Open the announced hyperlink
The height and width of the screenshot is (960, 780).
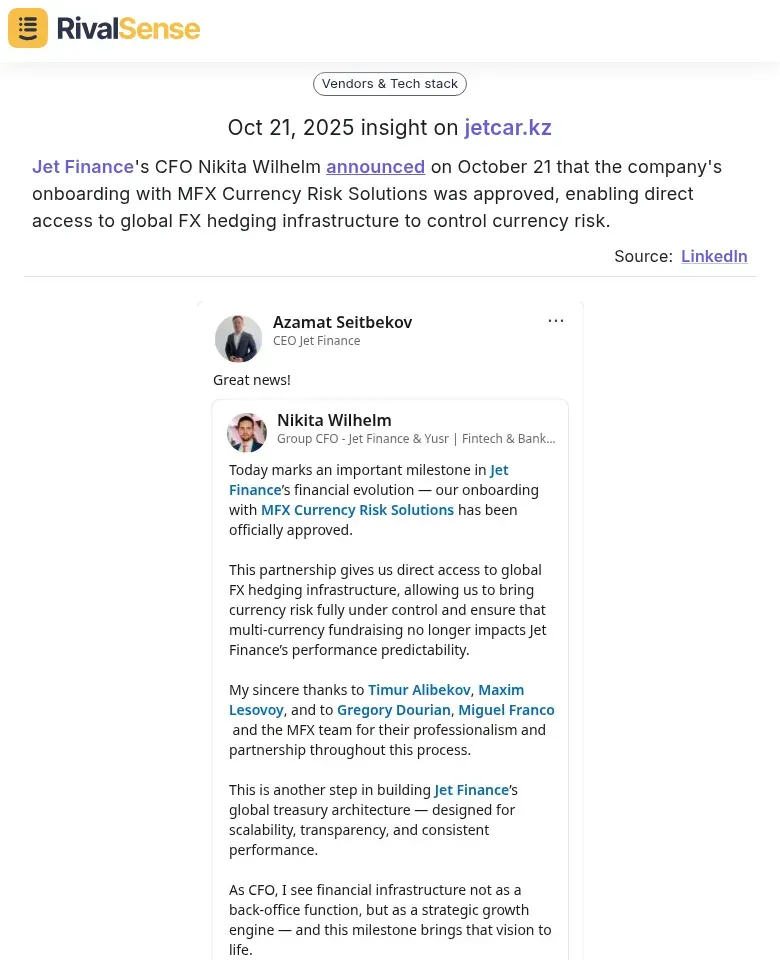pyautogui.click(x=375, y=166)
